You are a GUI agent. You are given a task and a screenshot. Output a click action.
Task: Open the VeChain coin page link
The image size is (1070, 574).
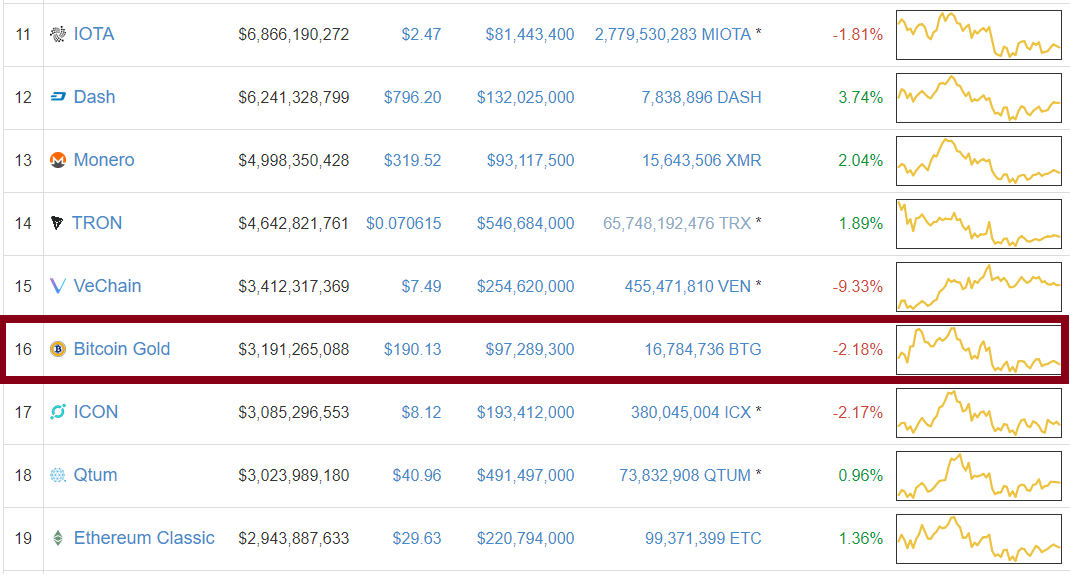tap(107, 286)
